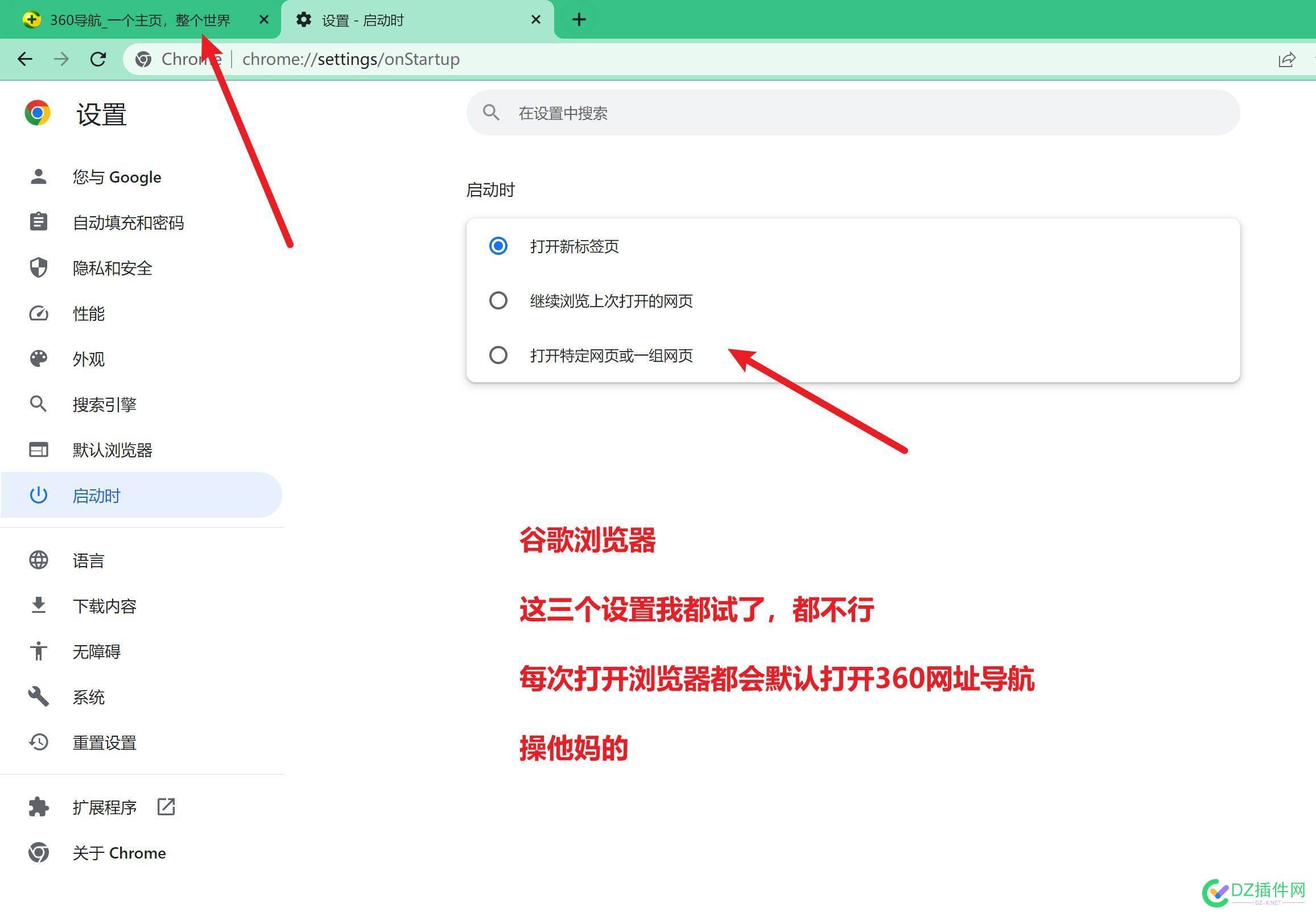Screen dimensions: 1316x916
Task: Open 扩展程序 link
Action: [141, 807]
